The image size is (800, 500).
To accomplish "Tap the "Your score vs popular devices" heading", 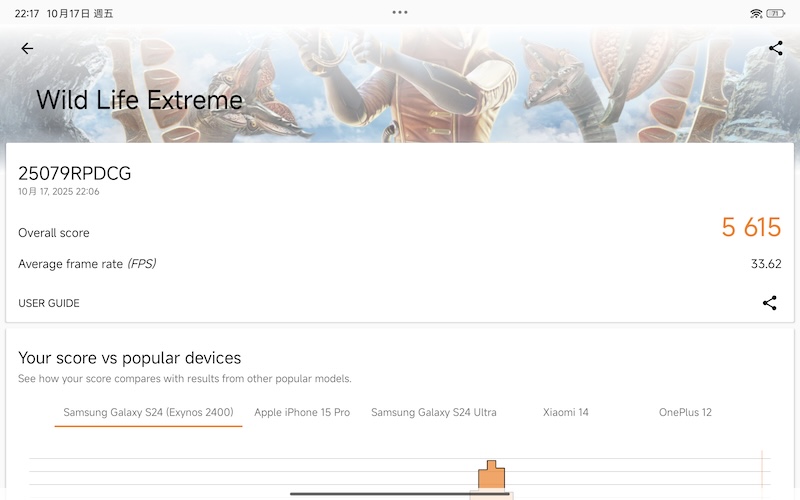I will tap(129, 358).
